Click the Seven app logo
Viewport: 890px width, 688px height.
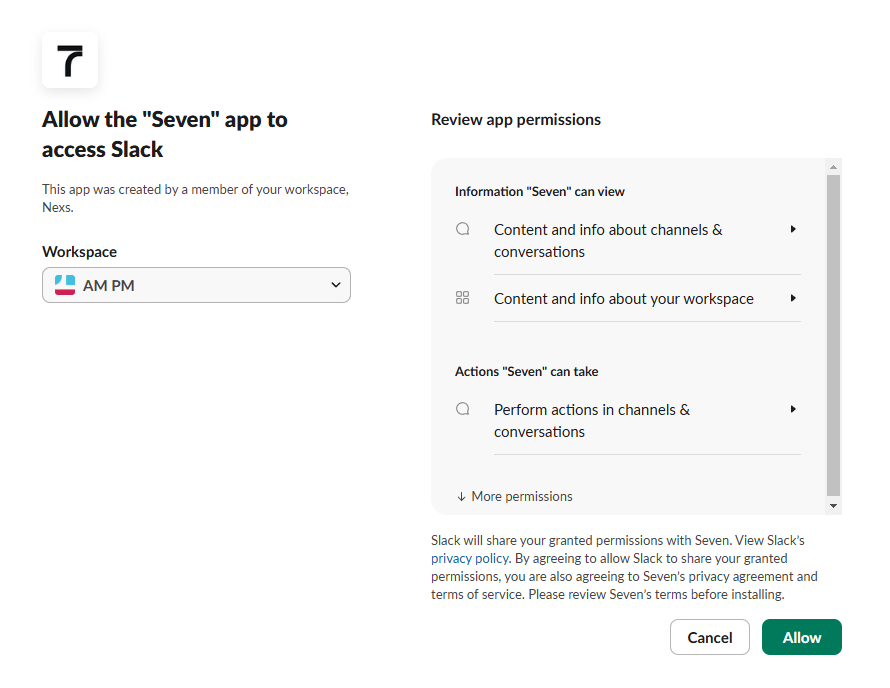pos(70,60)
